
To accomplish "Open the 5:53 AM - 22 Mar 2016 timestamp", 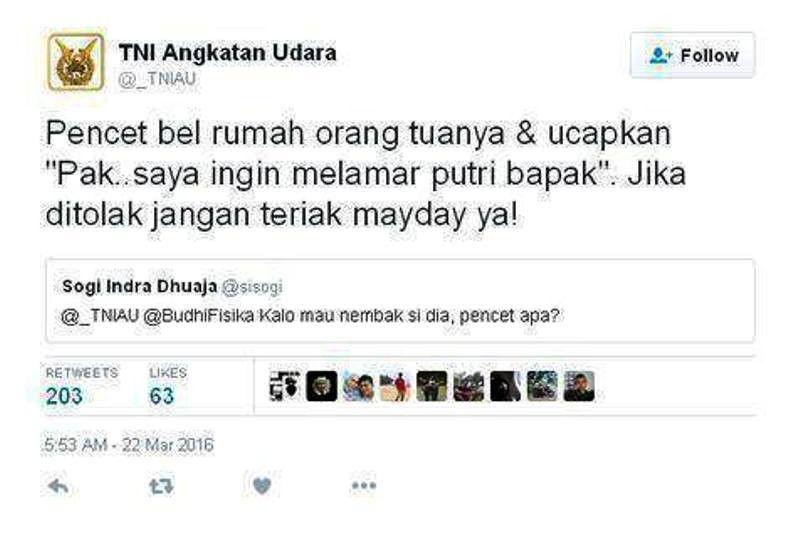I will (x=129, y=445).
